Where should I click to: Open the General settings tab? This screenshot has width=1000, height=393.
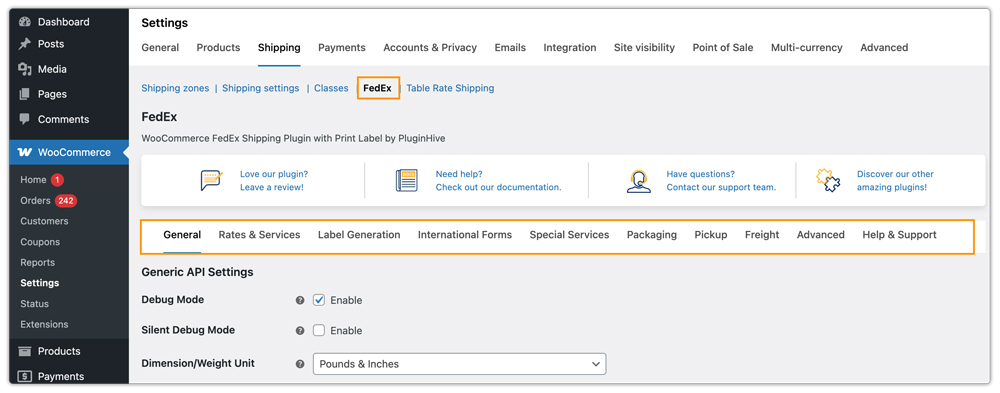click(x=160, y=47)
